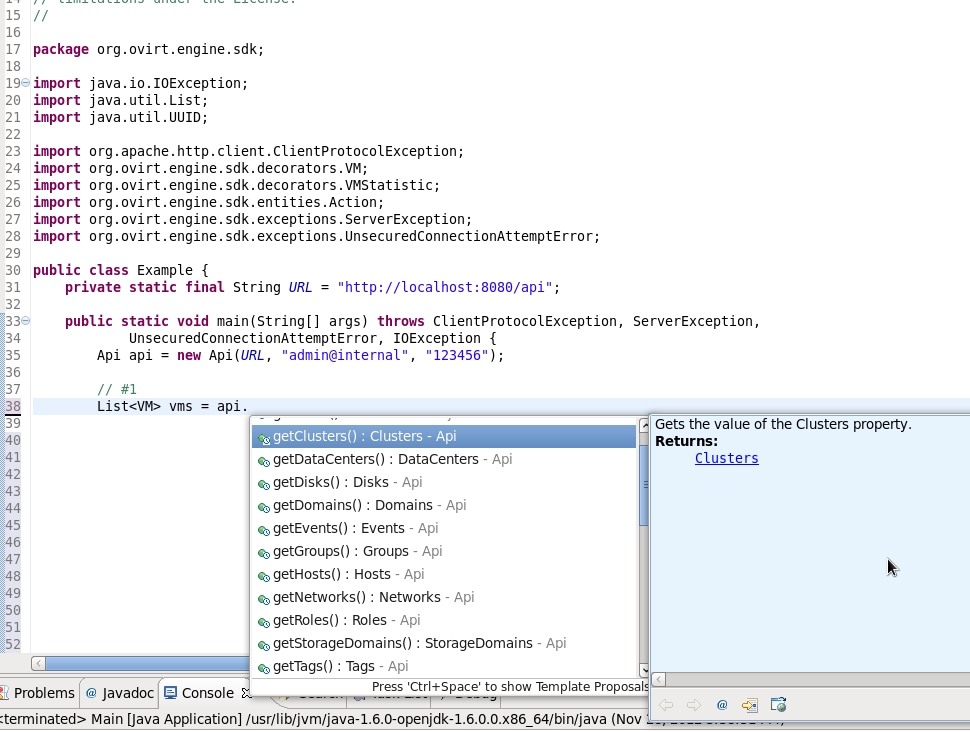Click the Back arrow in Javadoc popup
Image resolution: width=970 pixels, height=732 pixels.
tap(666, 705)
